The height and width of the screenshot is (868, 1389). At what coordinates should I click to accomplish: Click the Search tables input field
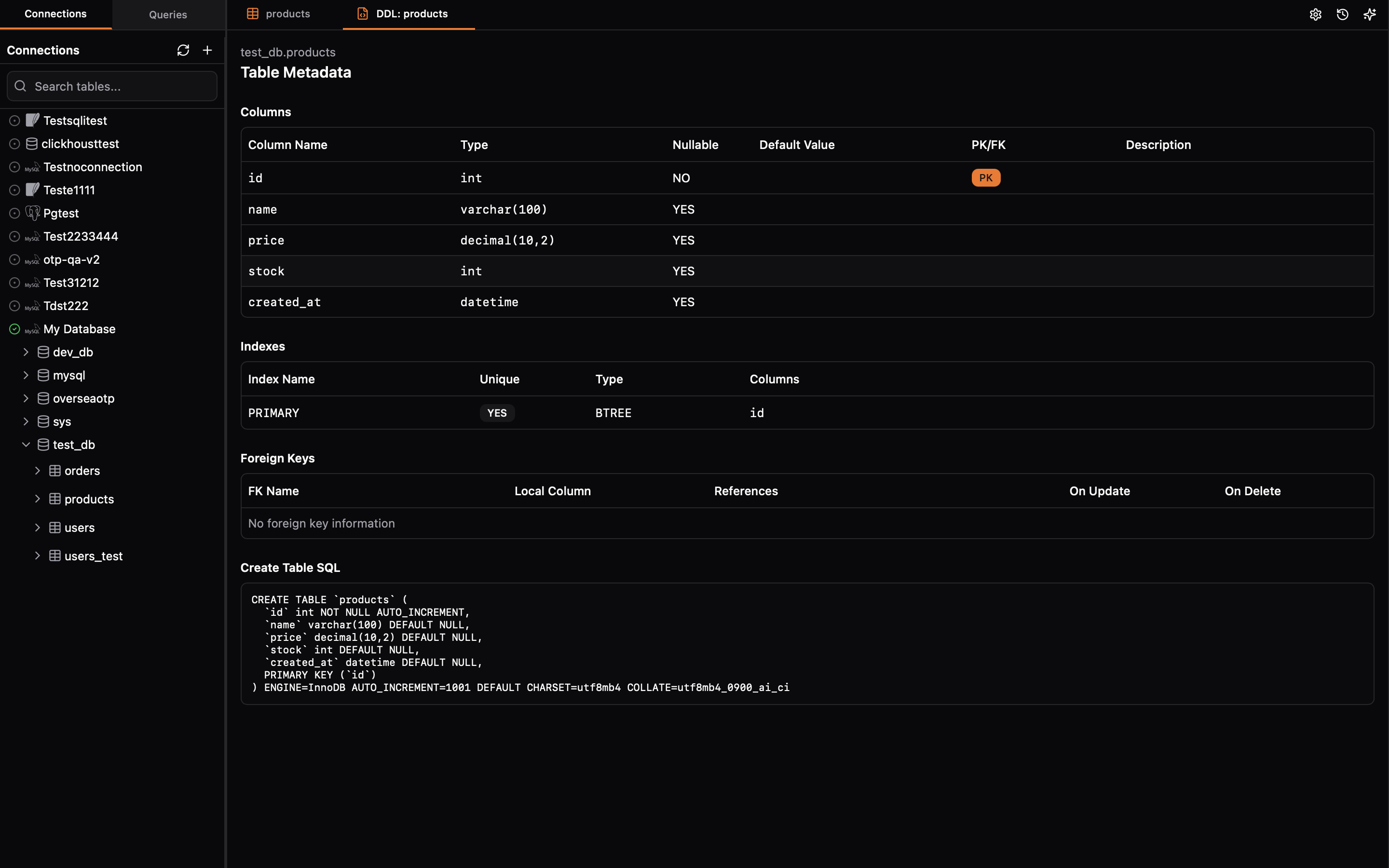[112, 86]
